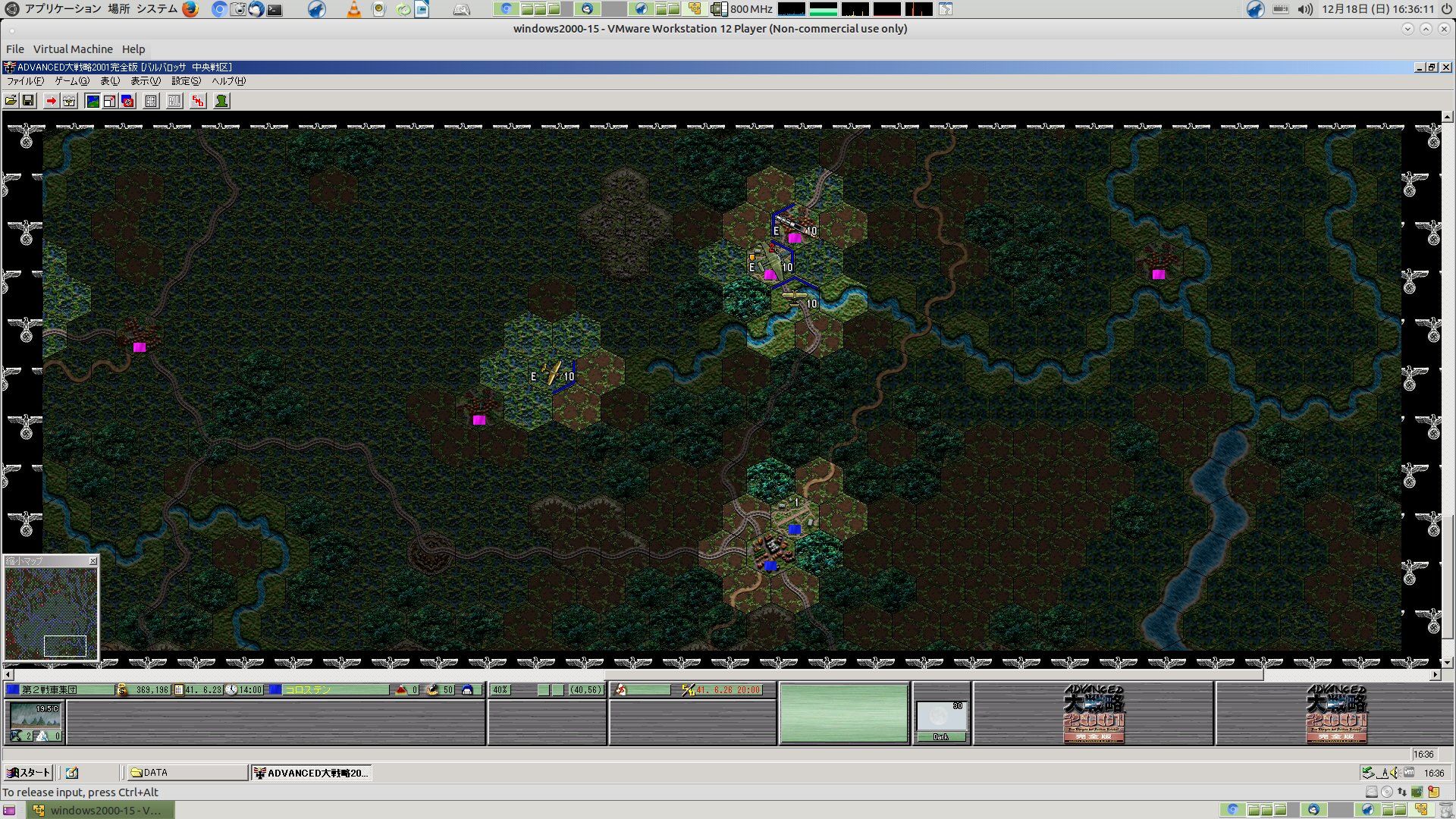The width and height of the screenshot is (1456, 819).
Task: Click the magenta-flag city in the far west
Action: (x=140, y=337)
